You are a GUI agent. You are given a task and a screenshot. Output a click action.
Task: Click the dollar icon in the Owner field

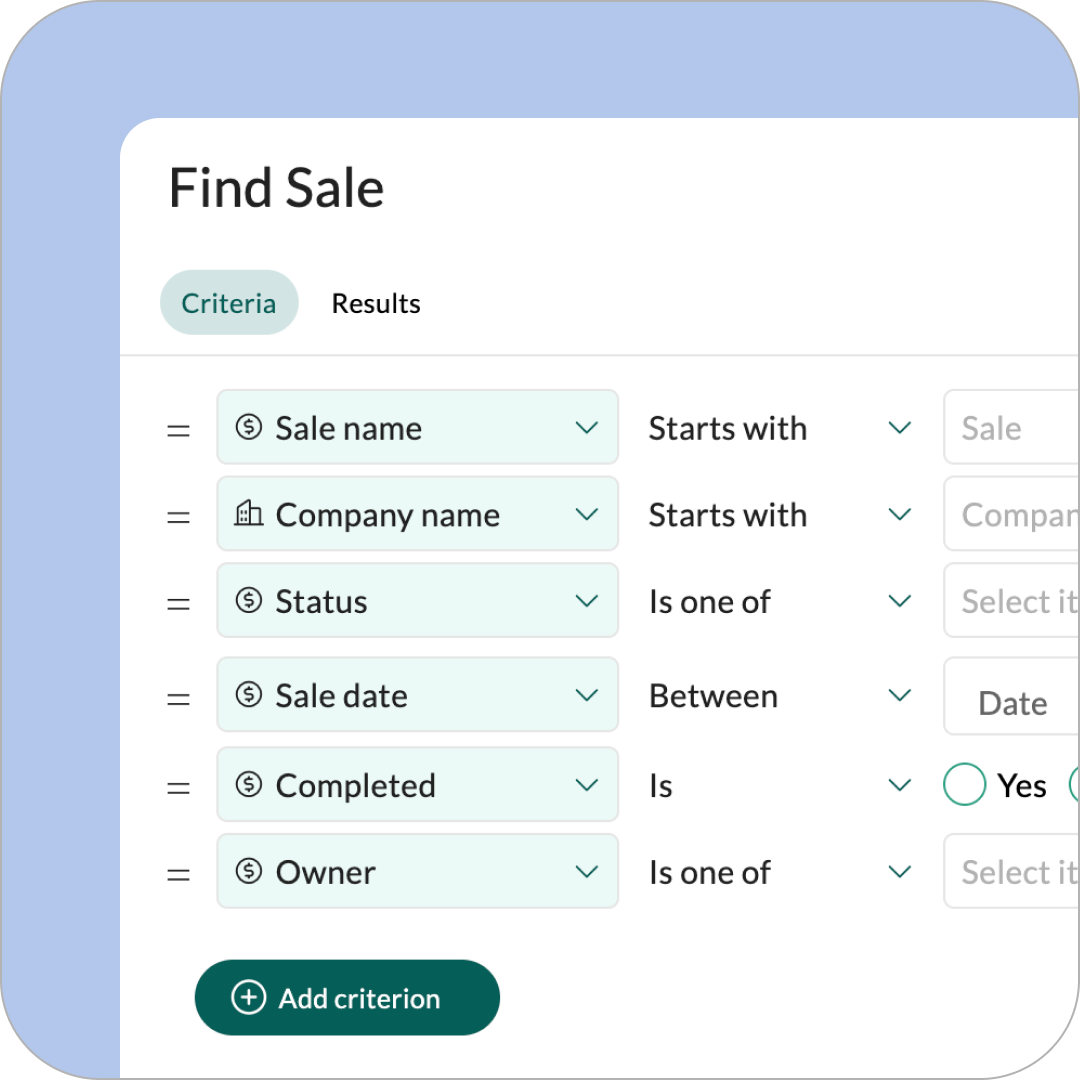(x=248, y=871)
